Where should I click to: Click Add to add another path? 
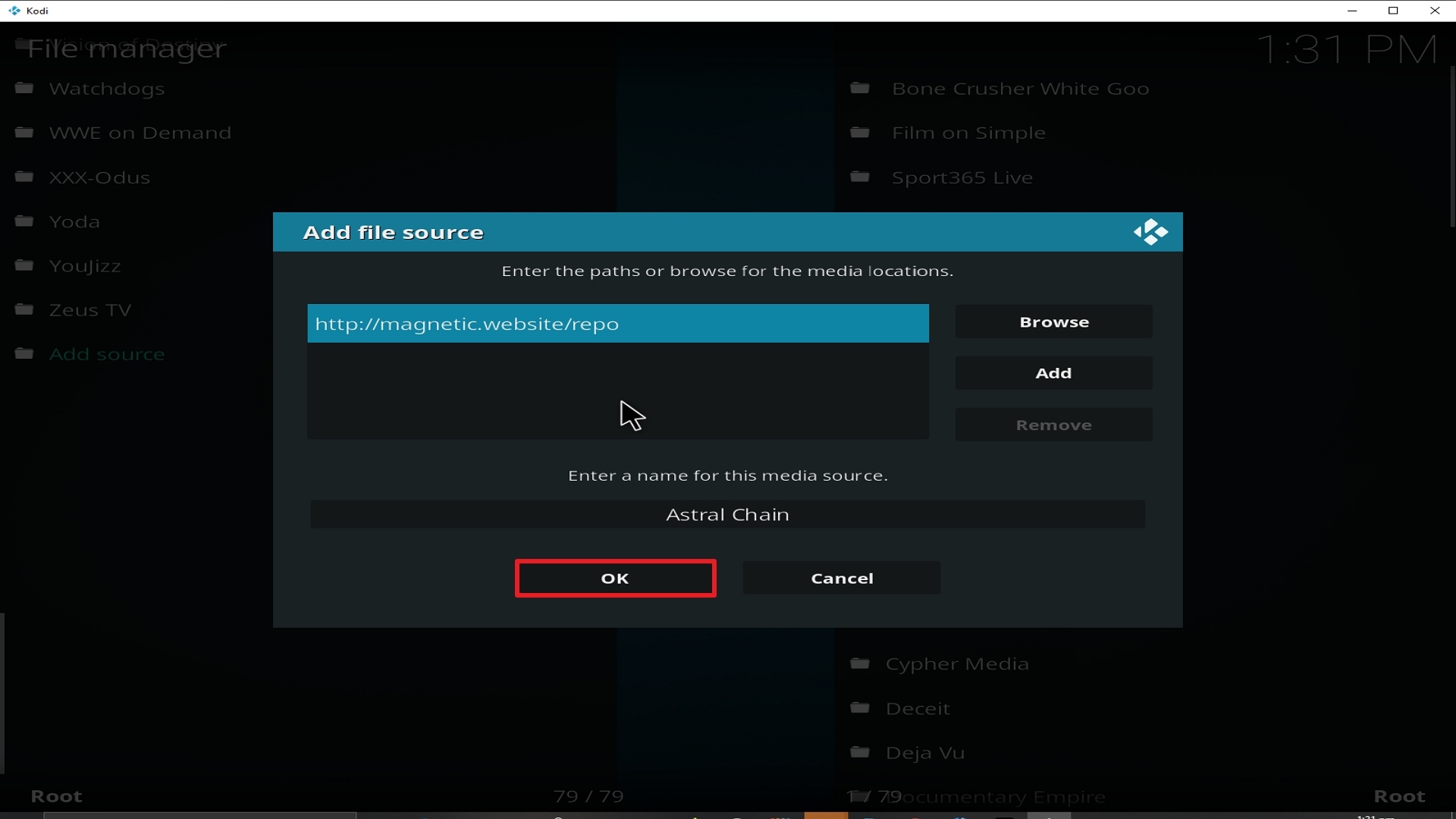point(1054,373)
